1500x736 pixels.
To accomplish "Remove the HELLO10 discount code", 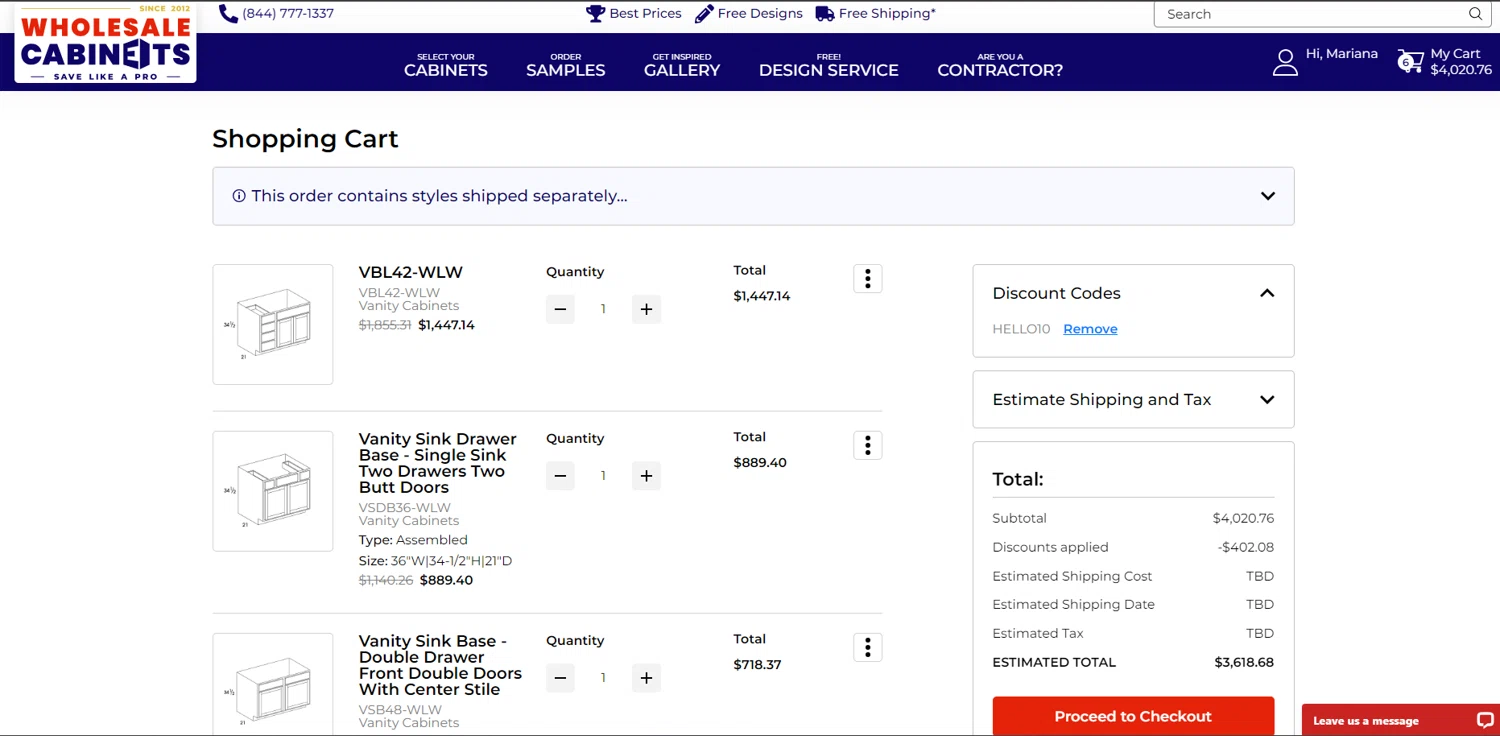I will [1090, 329].
